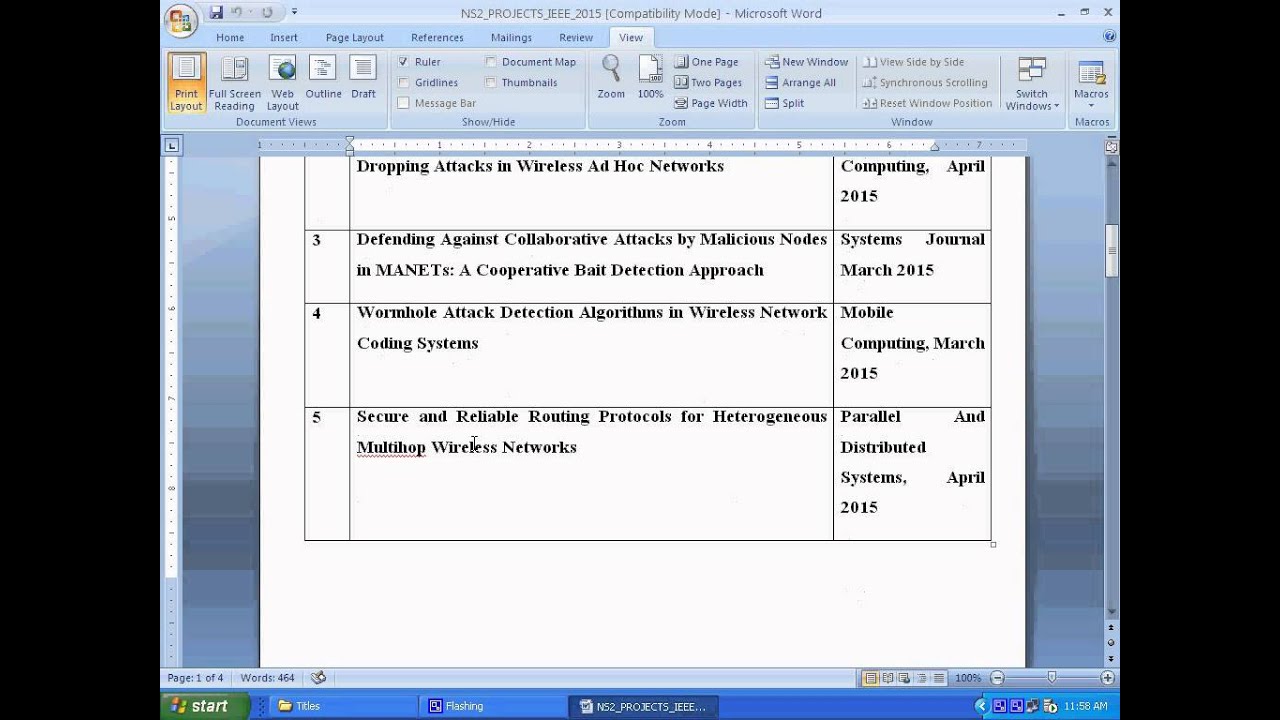Image resolution: width=1280 pixels, height=720 pixels.
Task: Click Reset Window Position
Action: [927, 103]
